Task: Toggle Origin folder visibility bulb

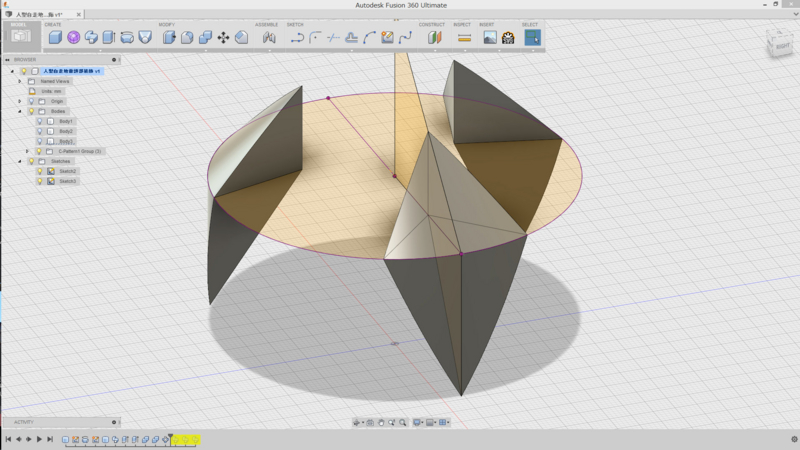Action: 32,102
